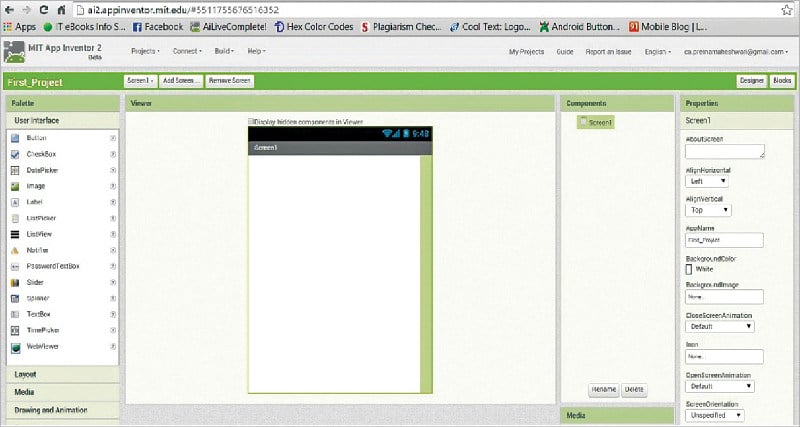The height and width of the screenshot is (427, 800).
Task: Open the Facebook bookmark
Action: coord(158,27)
